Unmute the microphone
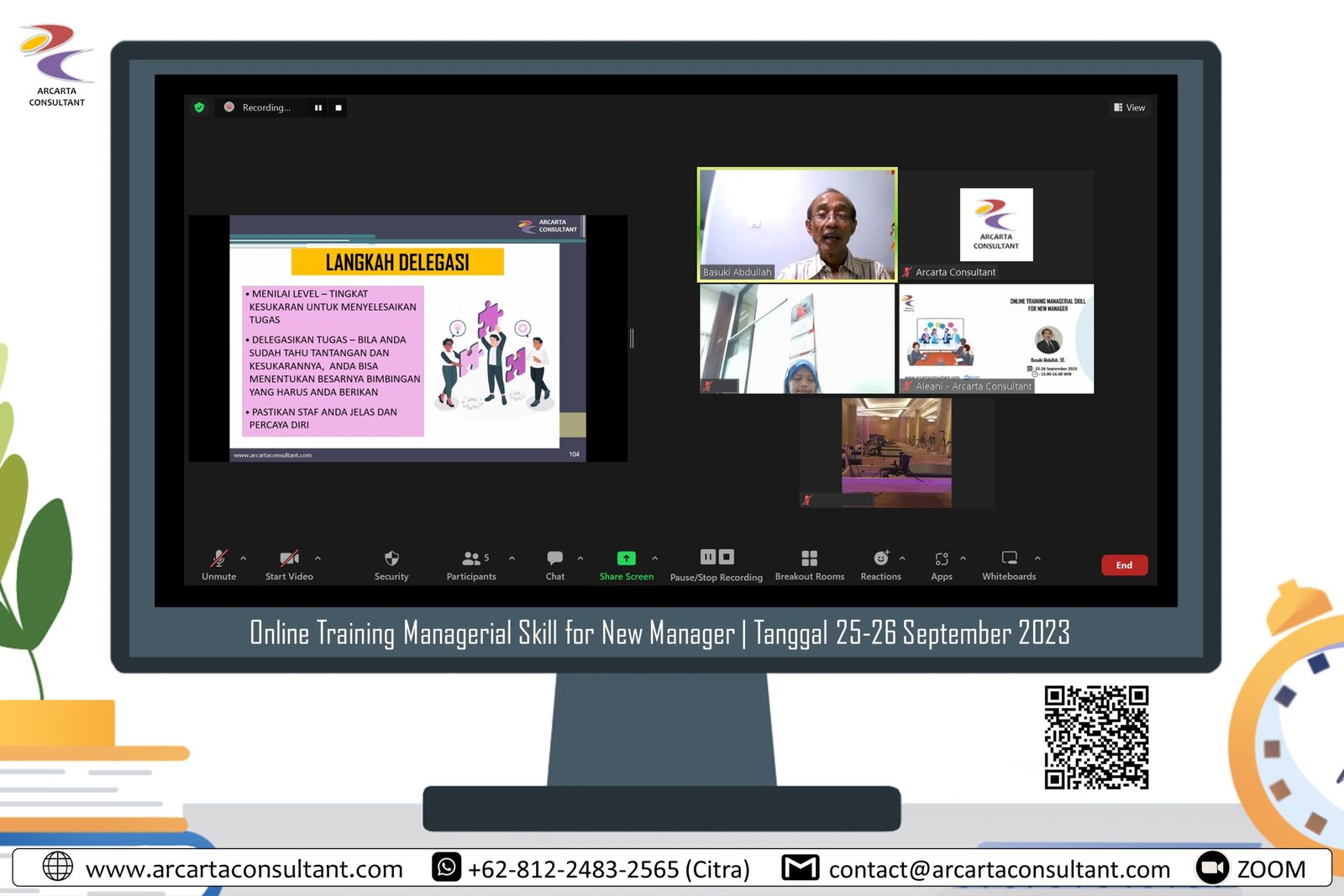This screenshot has height=896, width=1344. pyautogui.click(x=218, y=559)
